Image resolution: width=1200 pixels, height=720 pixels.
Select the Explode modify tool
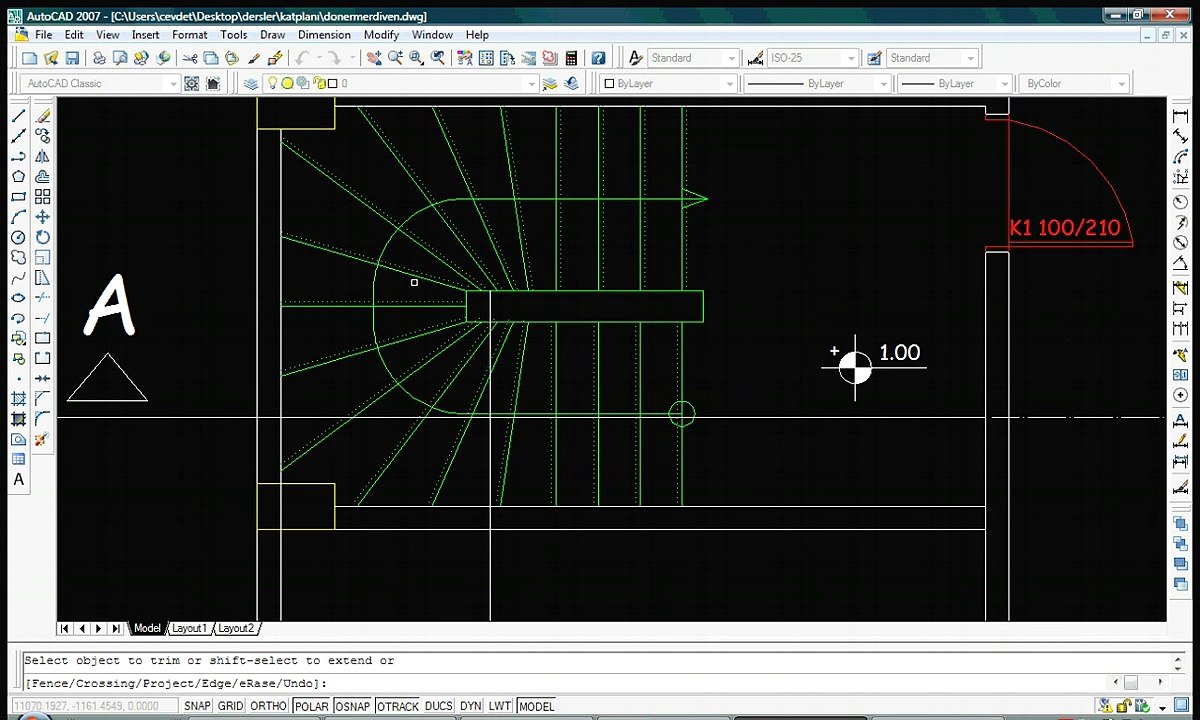(x=42, y=439)
